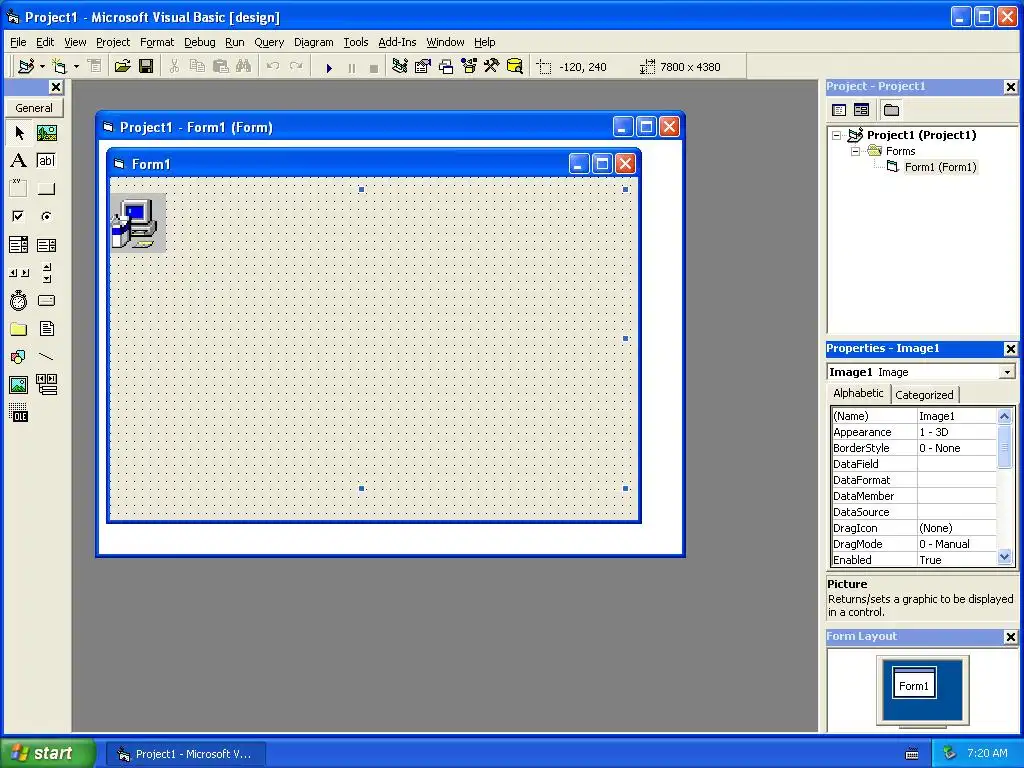Select the BorderStyle property row
Viewport: 1024px width, 768px height.
[914, 448]
